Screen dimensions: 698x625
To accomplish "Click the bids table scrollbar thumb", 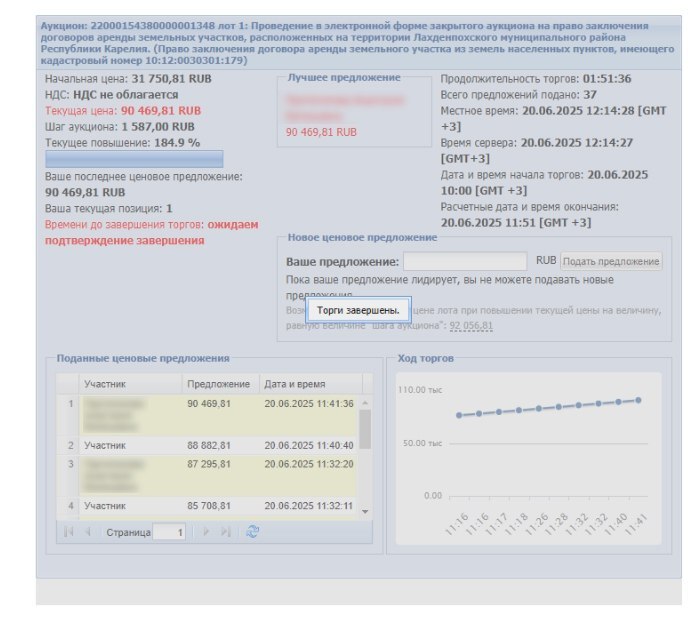I will tap(365, 430).
